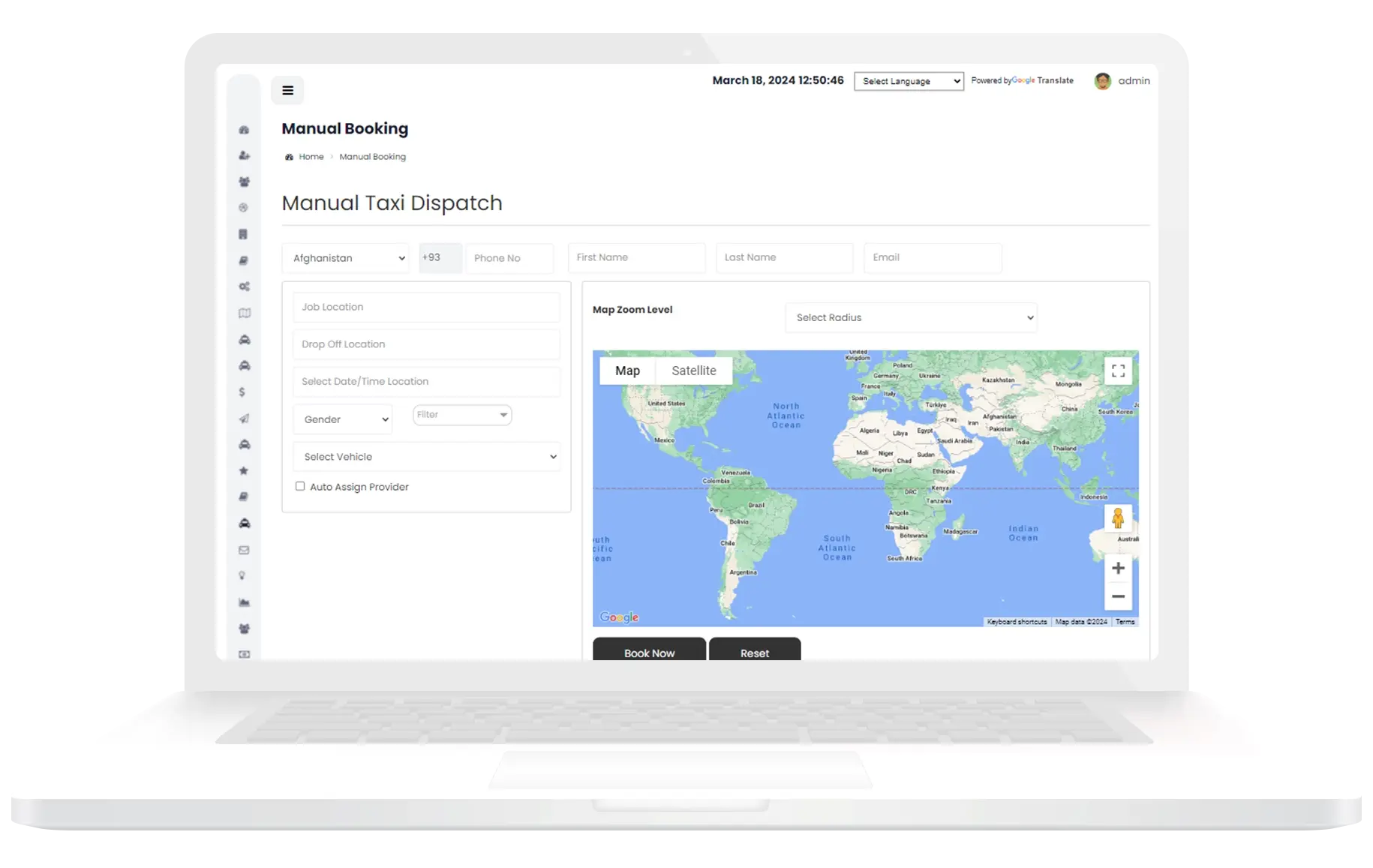Open the Afghanistan country dropdown

click(346, 258)
